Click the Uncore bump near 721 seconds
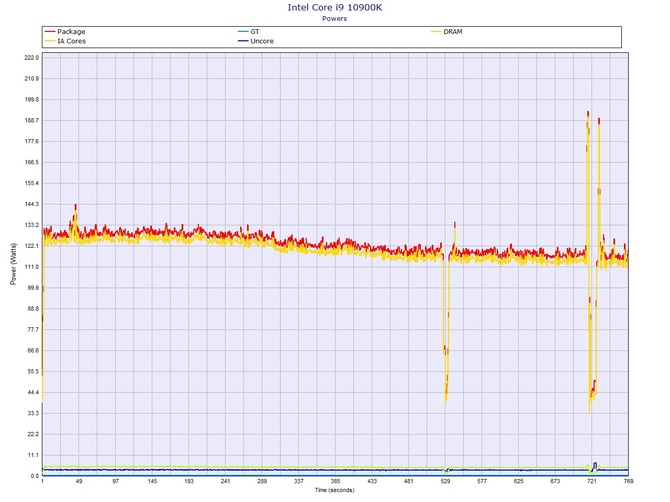This screenshot has width=670, height=502. pos(595,464)
